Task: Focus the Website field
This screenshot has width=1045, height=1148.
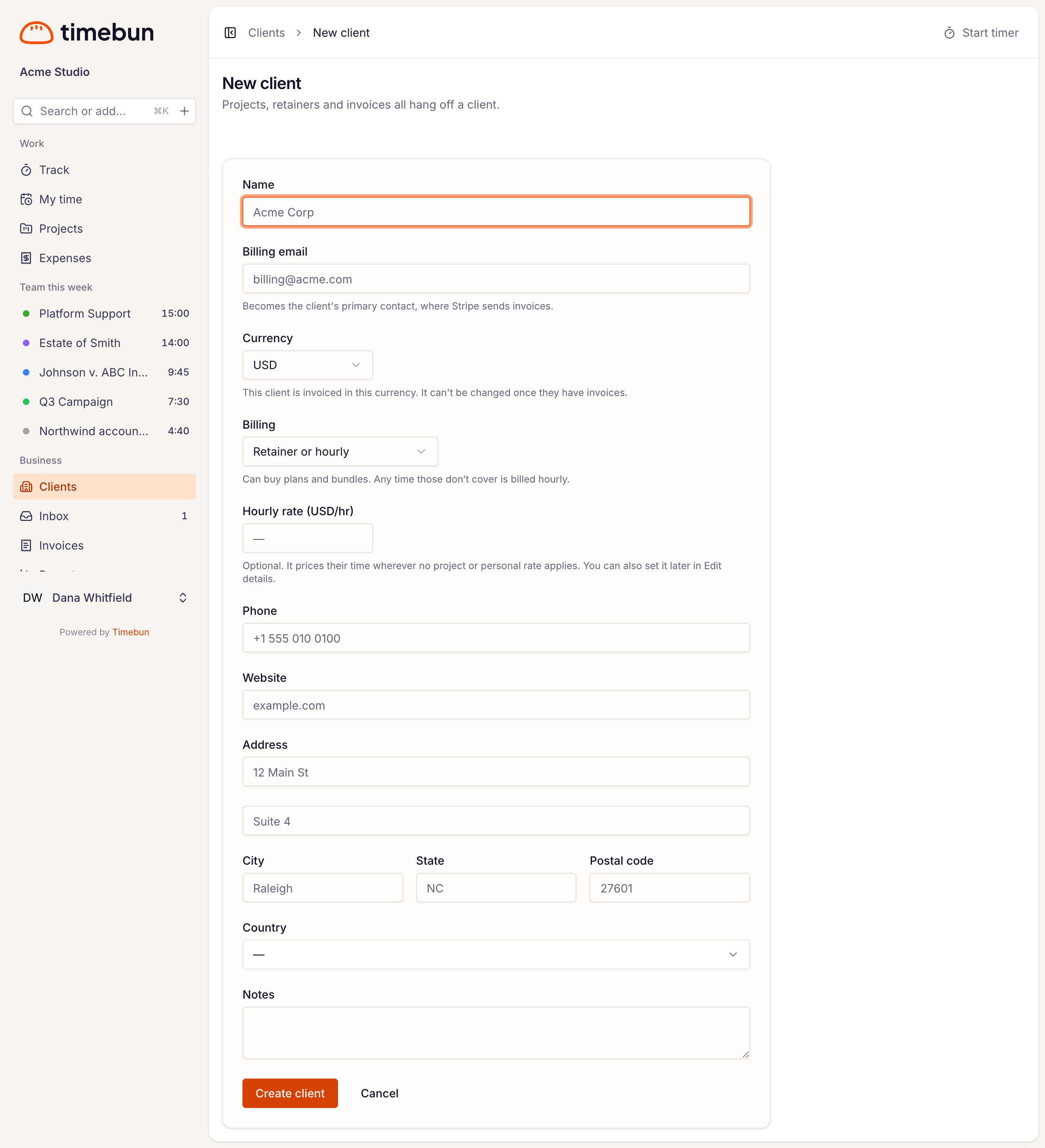Action: (x=496, y=705)
